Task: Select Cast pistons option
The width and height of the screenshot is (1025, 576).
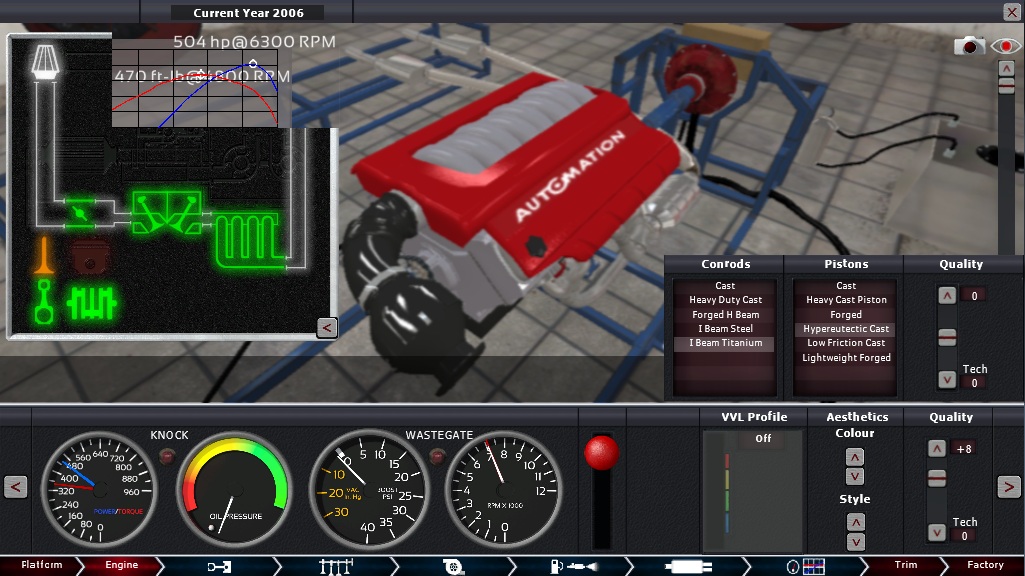Action: [x=846, y=286]
